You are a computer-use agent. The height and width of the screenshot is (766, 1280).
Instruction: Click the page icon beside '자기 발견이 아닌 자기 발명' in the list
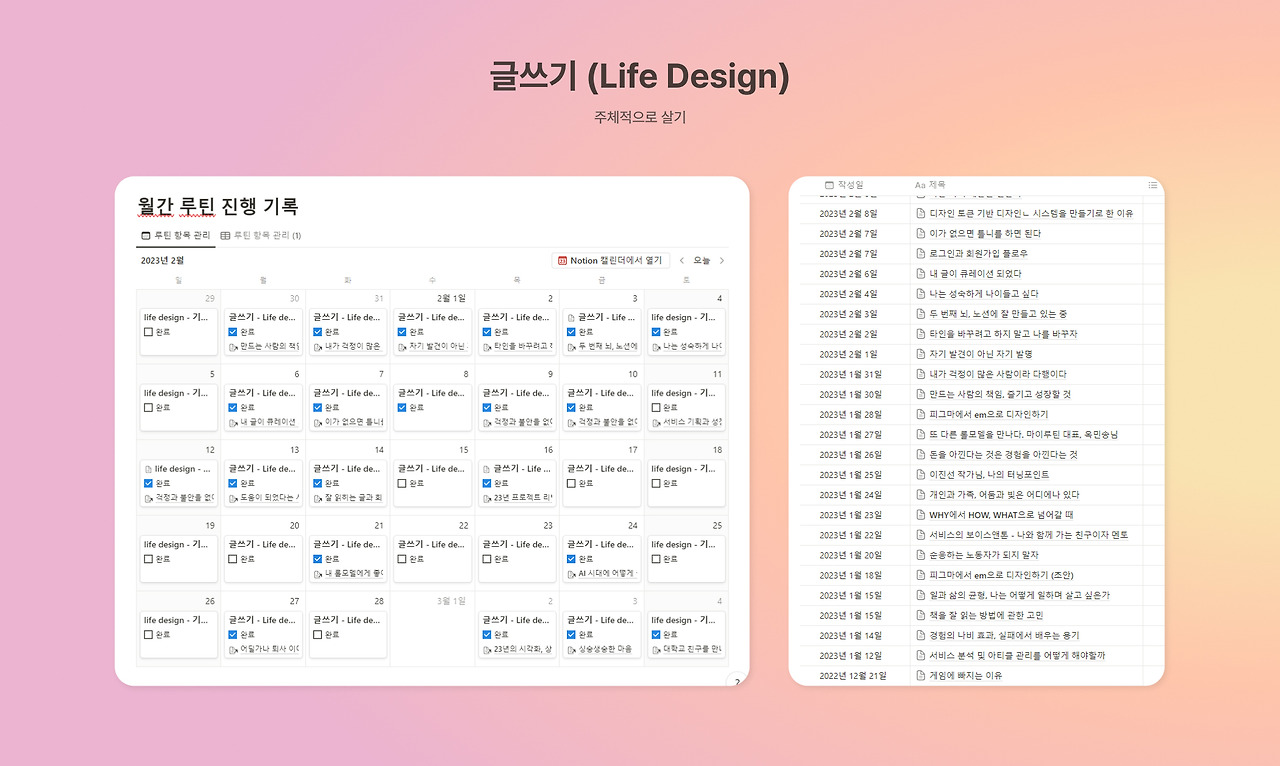(x=921, y=354)
